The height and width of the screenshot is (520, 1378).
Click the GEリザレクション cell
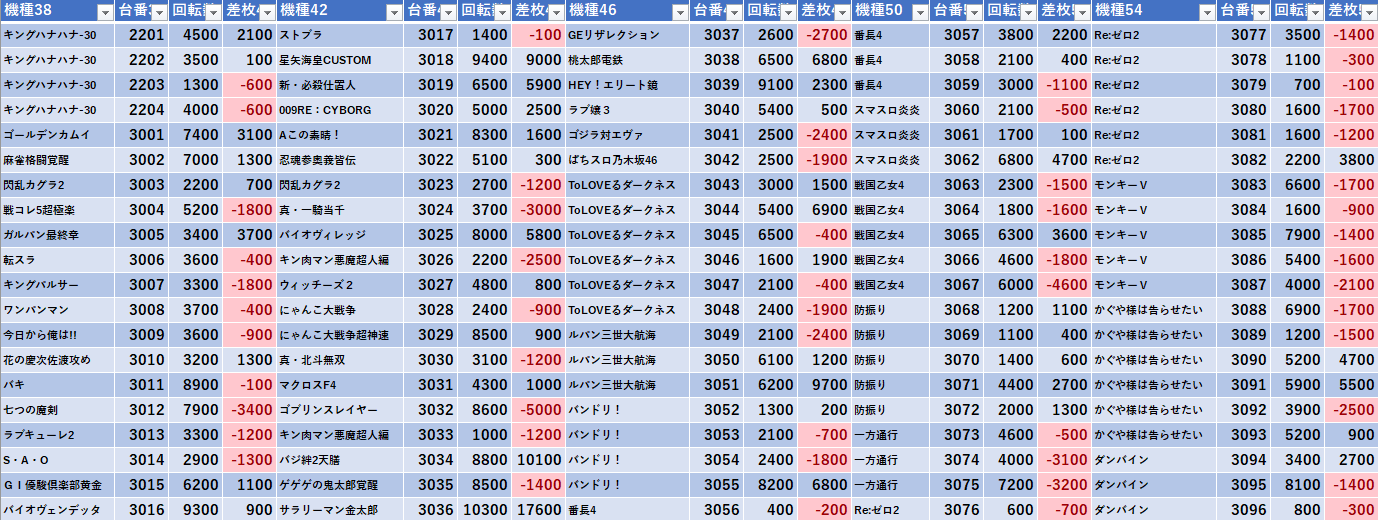click(x=628, y=34)
